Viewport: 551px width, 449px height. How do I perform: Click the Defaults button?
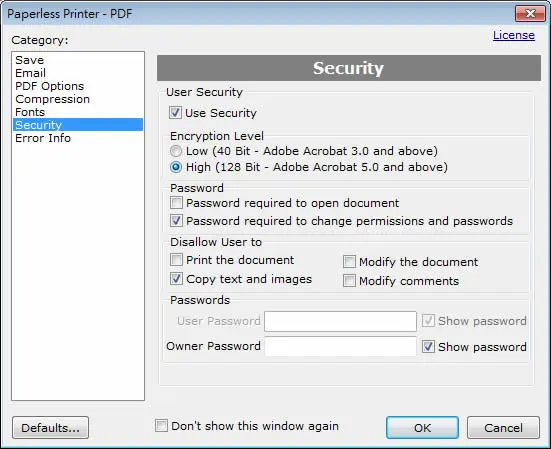50,428
